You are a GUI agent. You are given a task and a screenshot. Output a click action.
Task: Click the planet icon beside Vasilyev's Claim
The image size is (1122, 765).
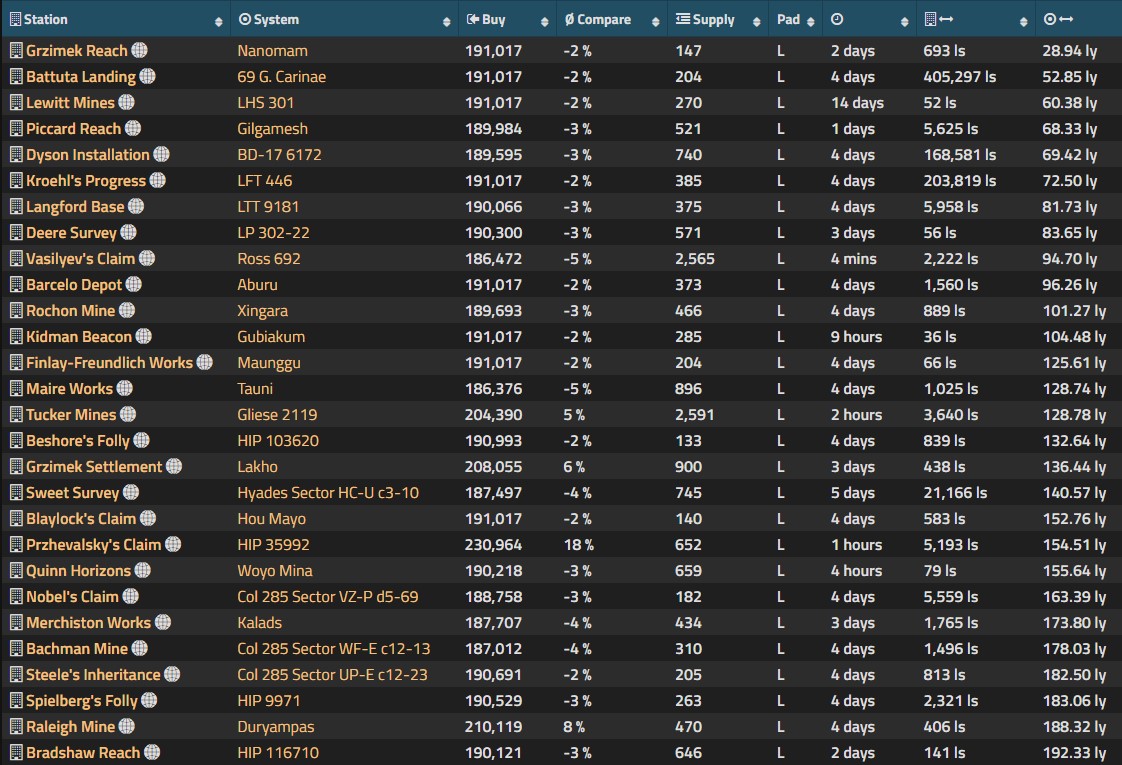(147, 258)
